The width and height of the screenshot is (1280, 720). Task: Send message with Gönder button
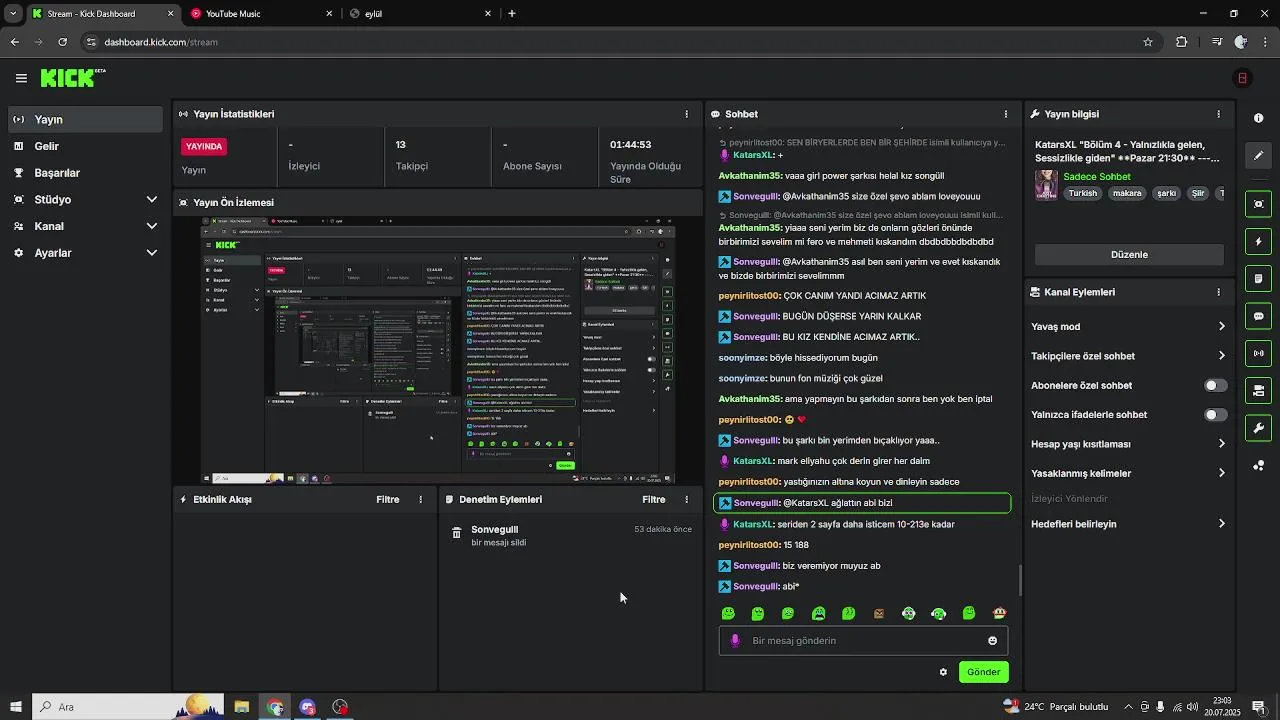[983, 672]
